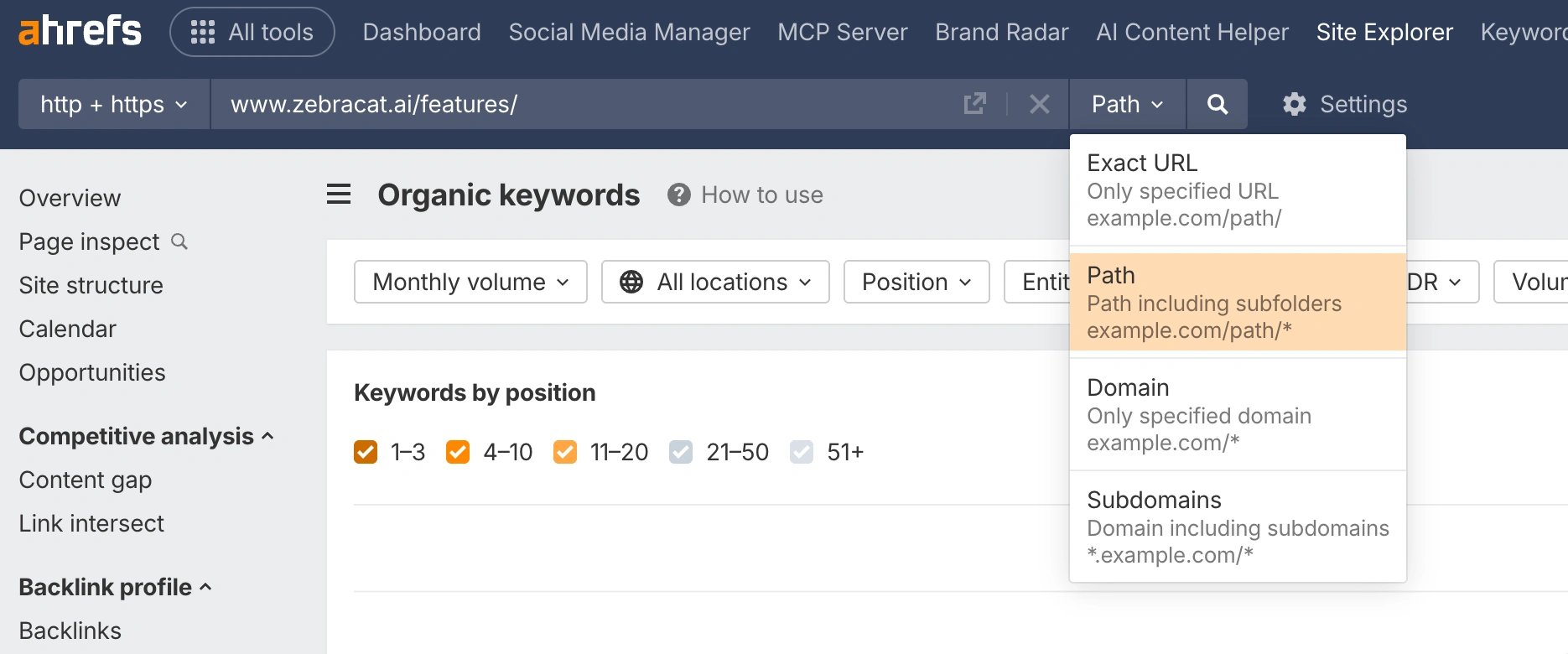The image size is (1568, 654).
Task: Click the Ahrefs logo
Action: tap(80, 31)
